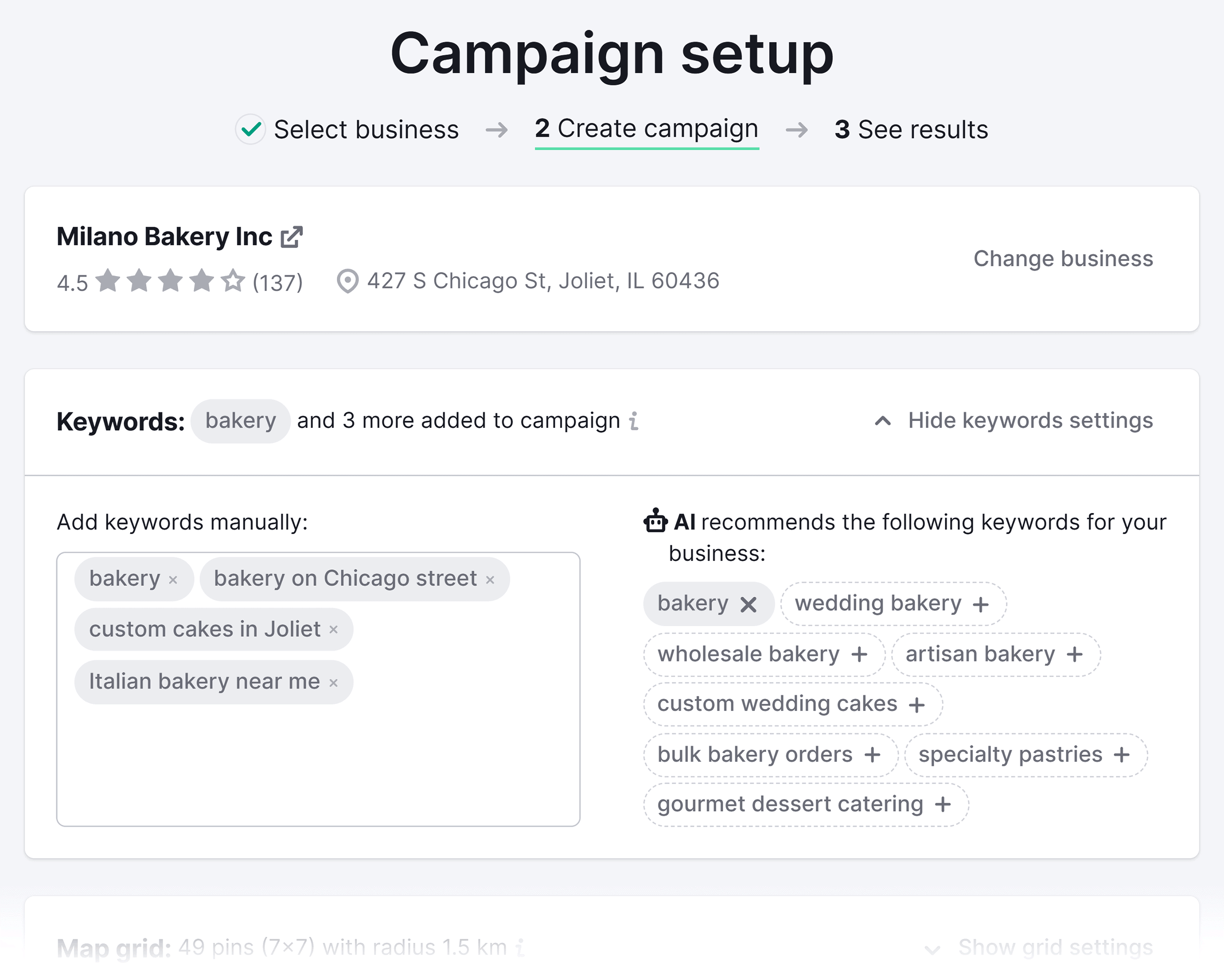The width and height of the screenshot is (1224, 980).
Task: Remove "bakery on Chicago street" keyword
Action: (491, 580)
